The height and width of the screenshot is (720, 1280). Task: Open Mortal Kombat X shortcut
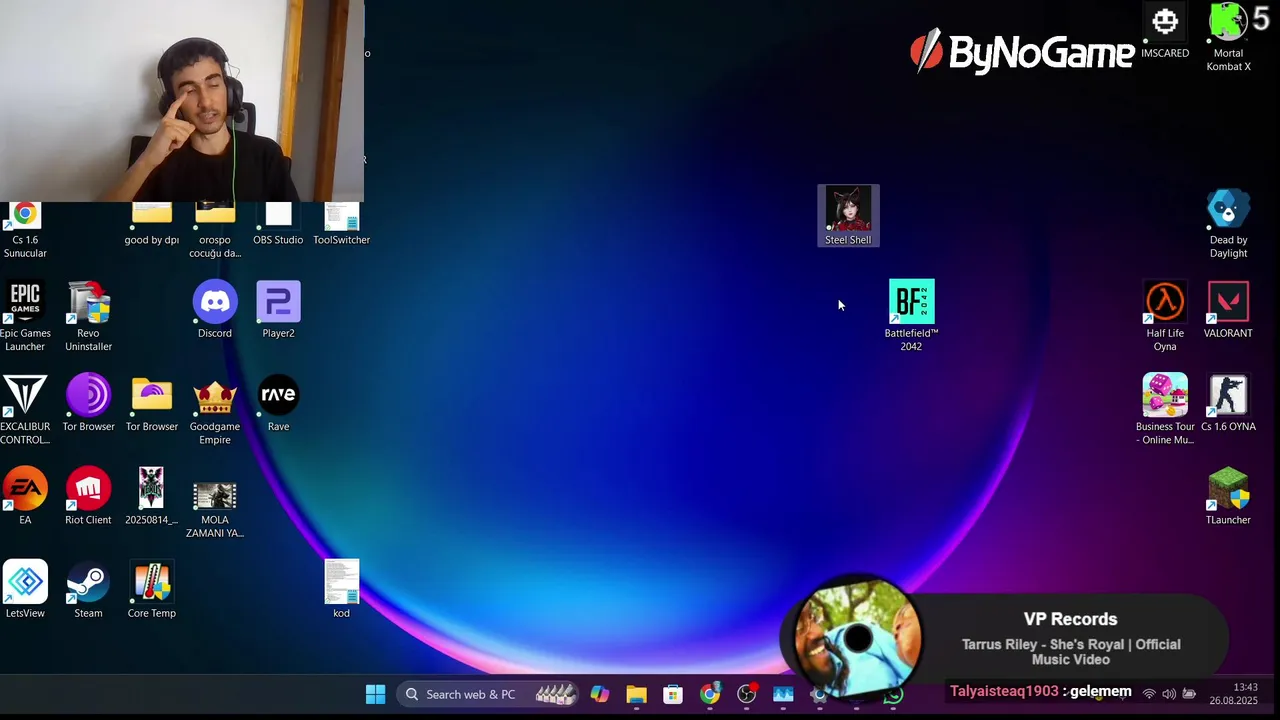tap(1228, 37)
